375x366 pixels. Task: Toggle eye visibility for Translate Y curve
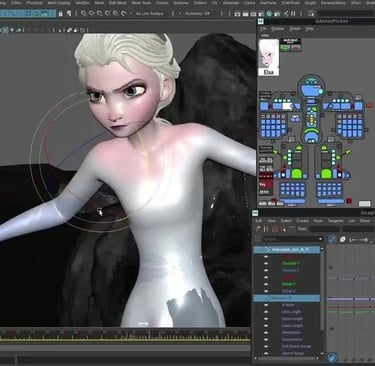click(x=266, y=263)
